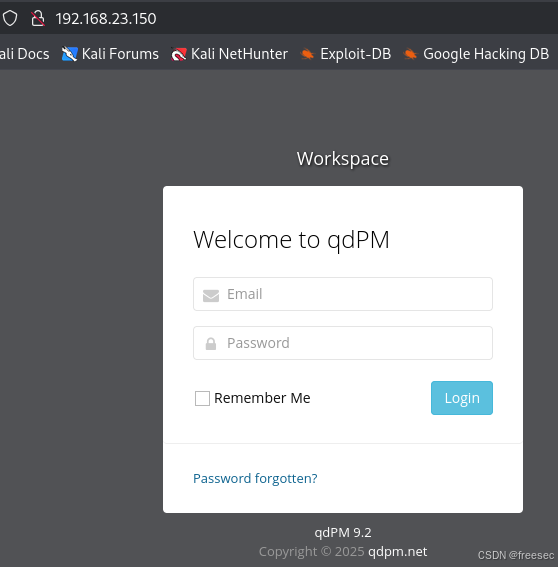
Task: Visit the qdpm.net footer link
Action: (397, 551)
